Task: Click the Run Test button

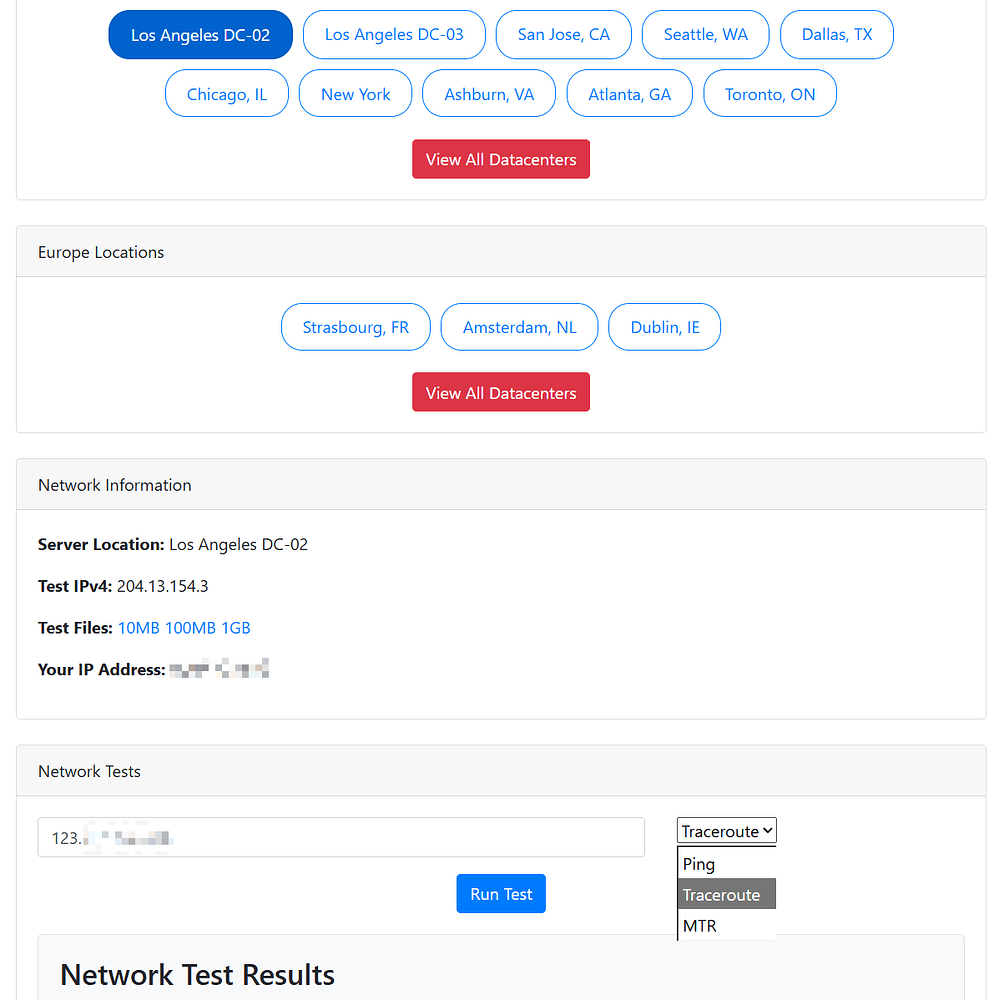Action: tap(501, 894)
